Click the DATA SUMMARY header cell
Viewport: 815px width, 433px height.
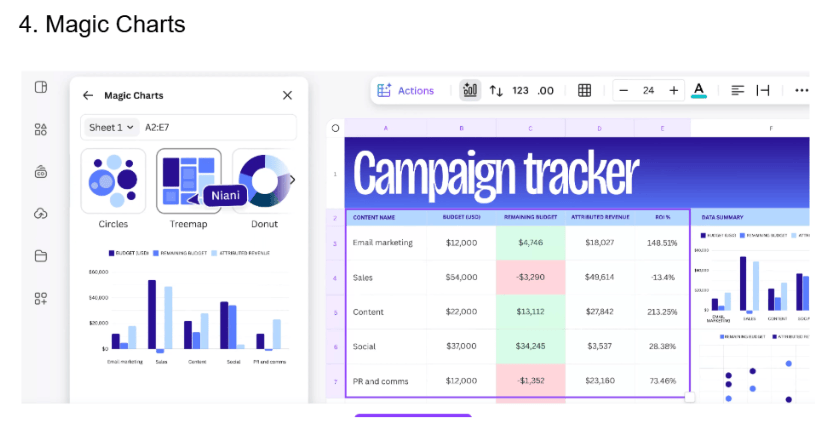click(750, 217)
